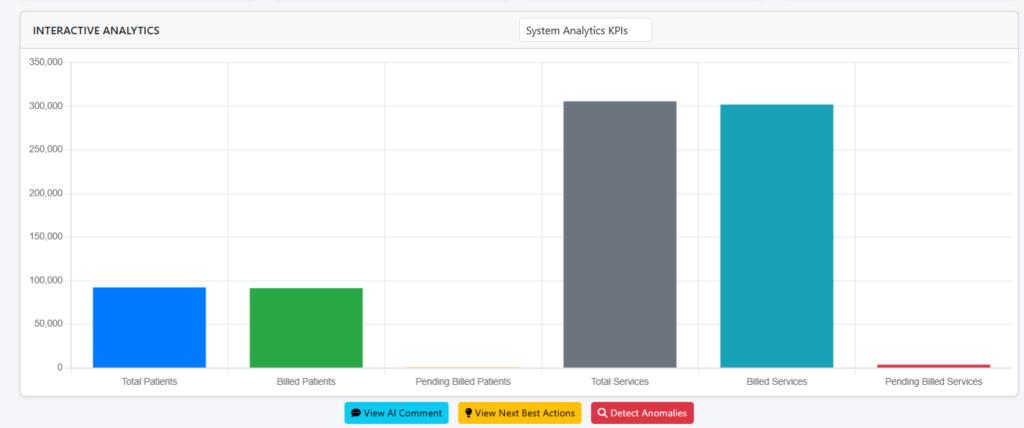Select the green Billed Patients bar

click(306, 328)
